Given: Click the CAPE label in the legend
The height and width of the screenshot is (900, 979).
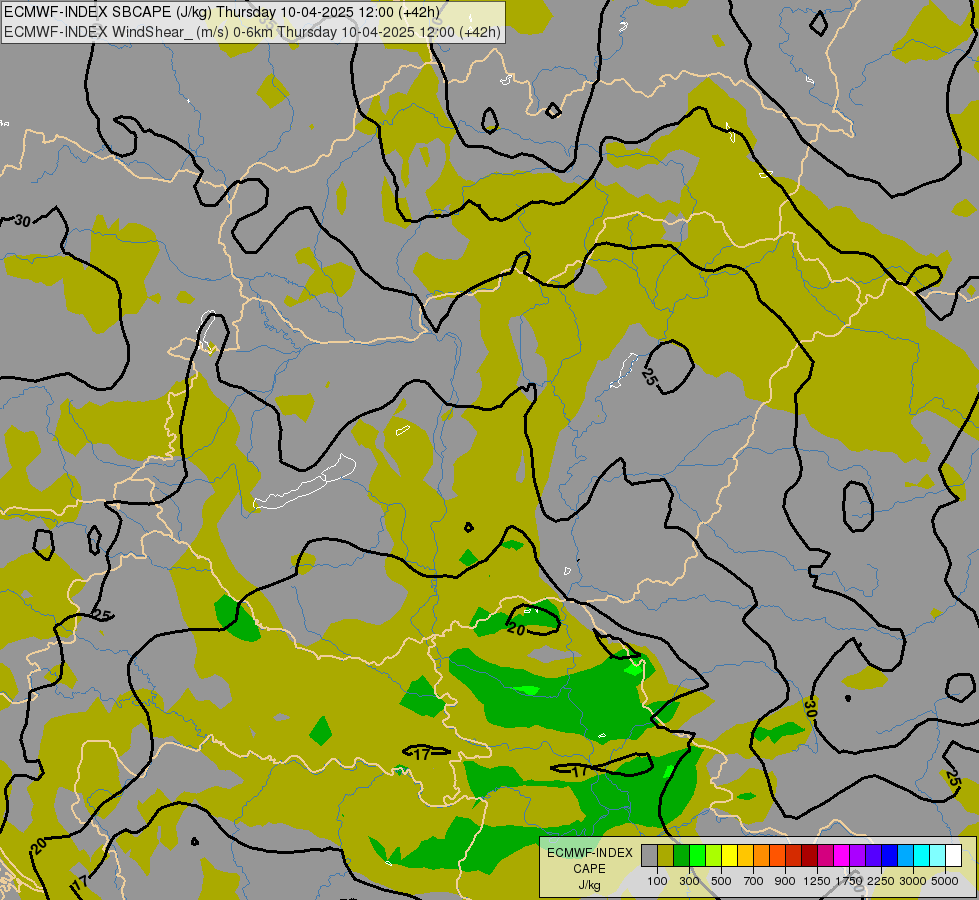Looking at the screenshot, I should [589, 869].
